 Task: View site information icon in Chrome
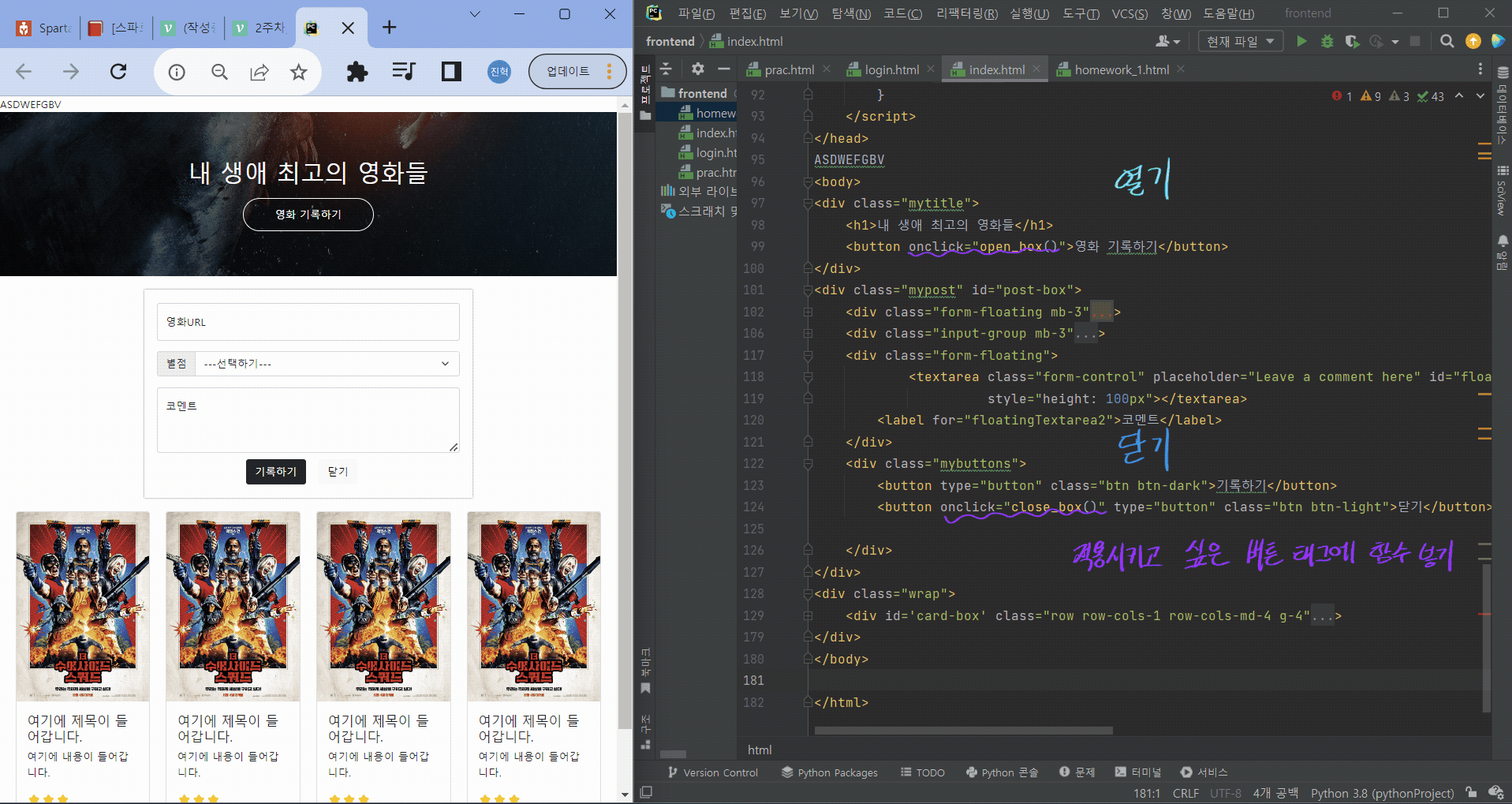pos(177,73)
